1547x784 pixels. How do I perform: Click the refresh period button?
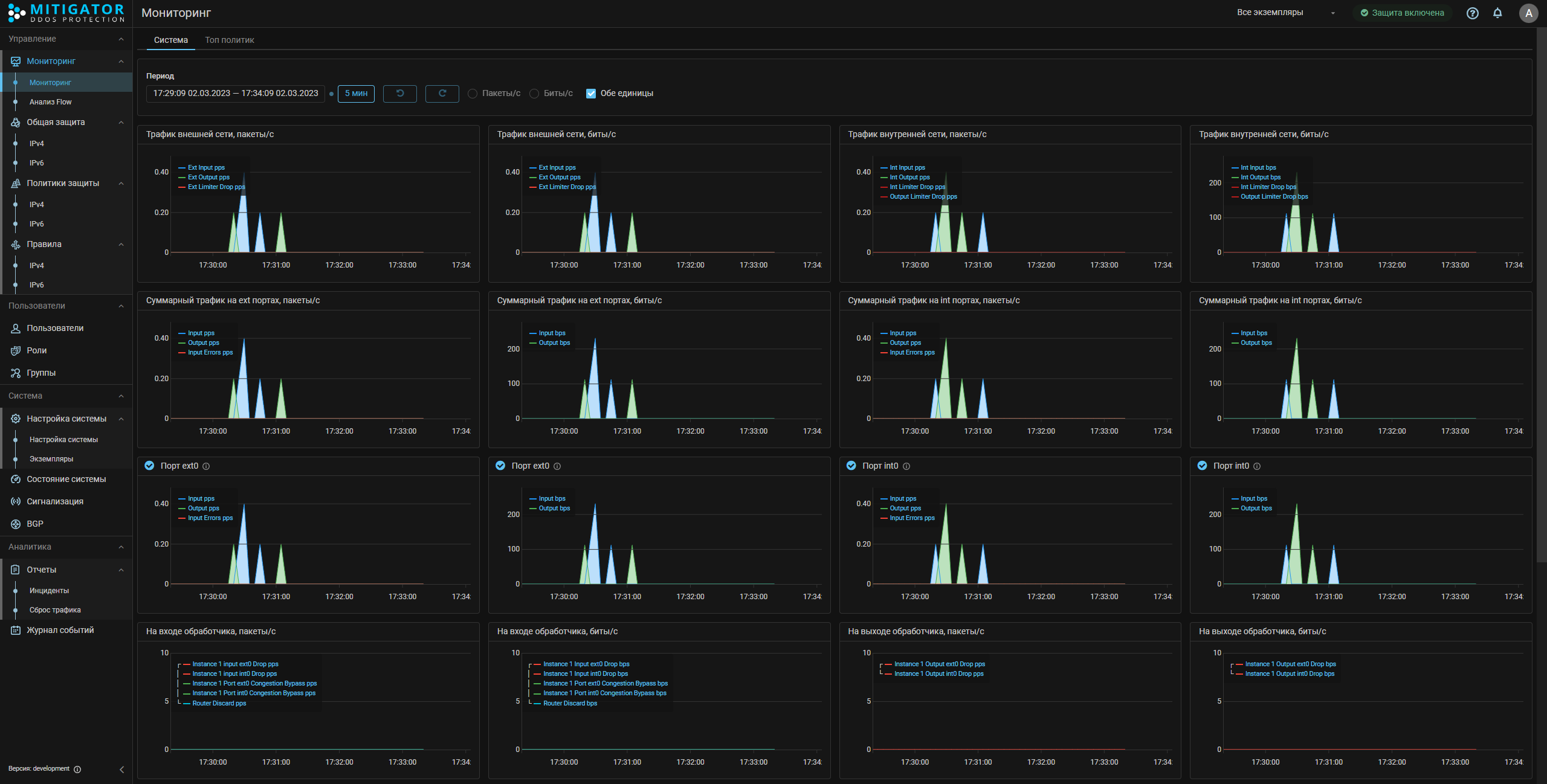click(442, 93)
